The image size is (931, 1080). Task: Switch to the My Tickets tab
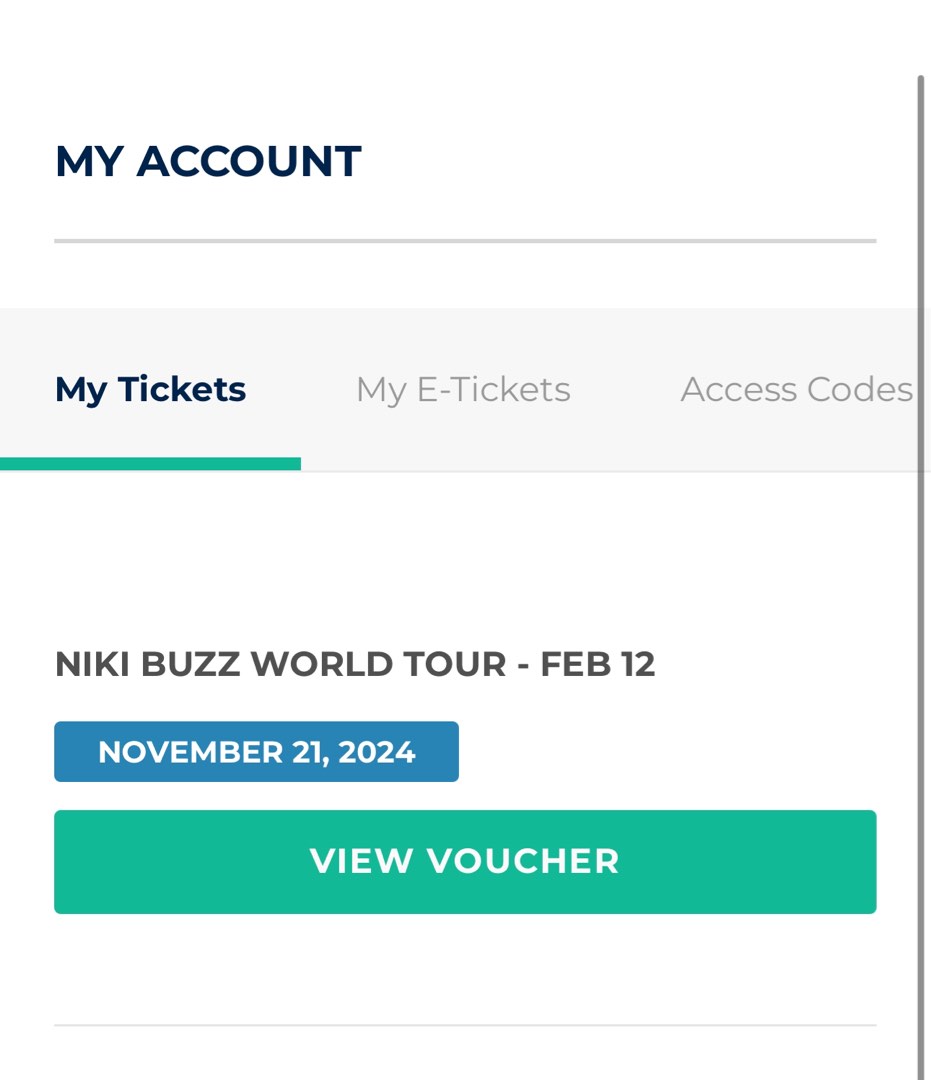coord(150,389)
